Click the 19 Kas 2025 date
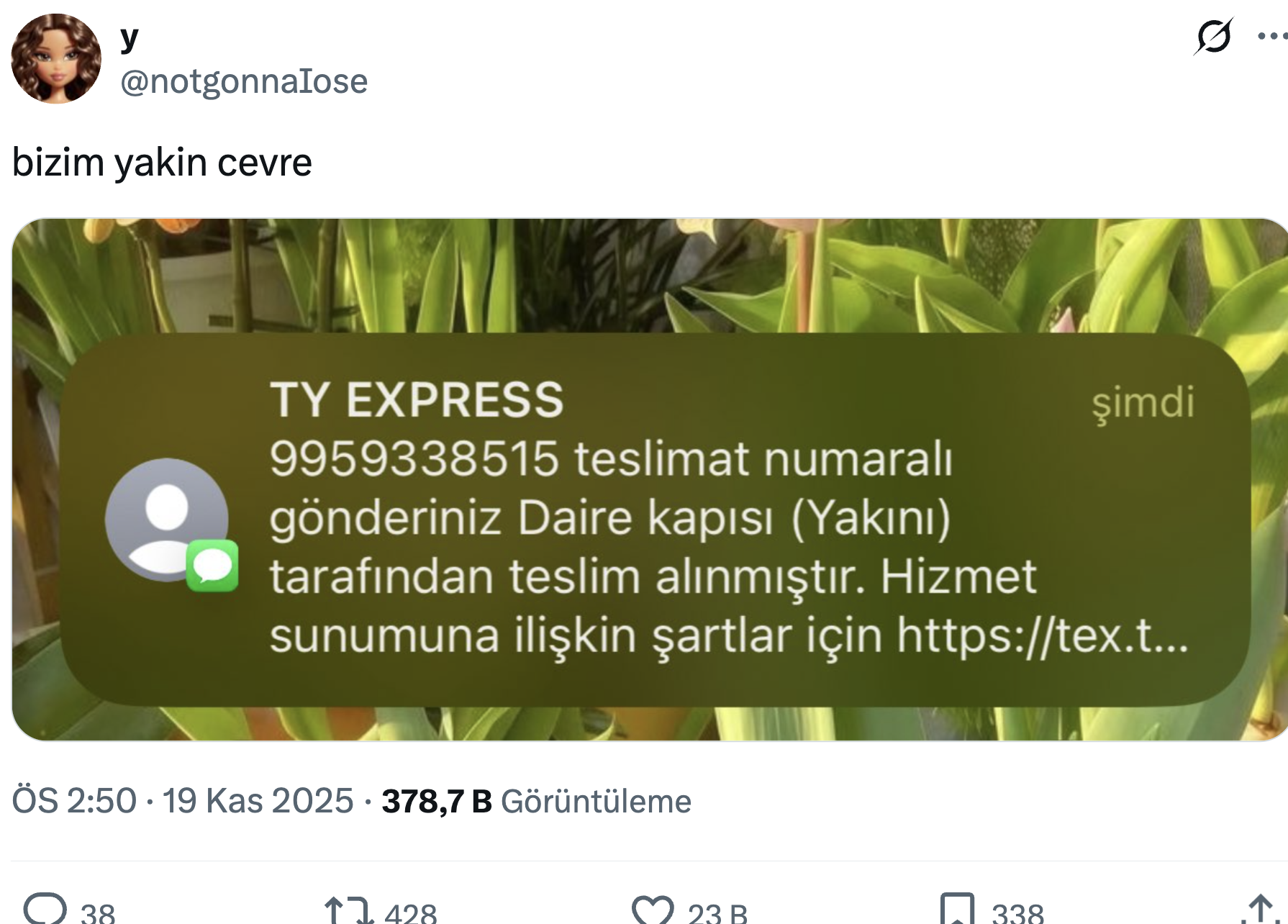The height and width of the screenshot is (924, 1288). [258, 801]
